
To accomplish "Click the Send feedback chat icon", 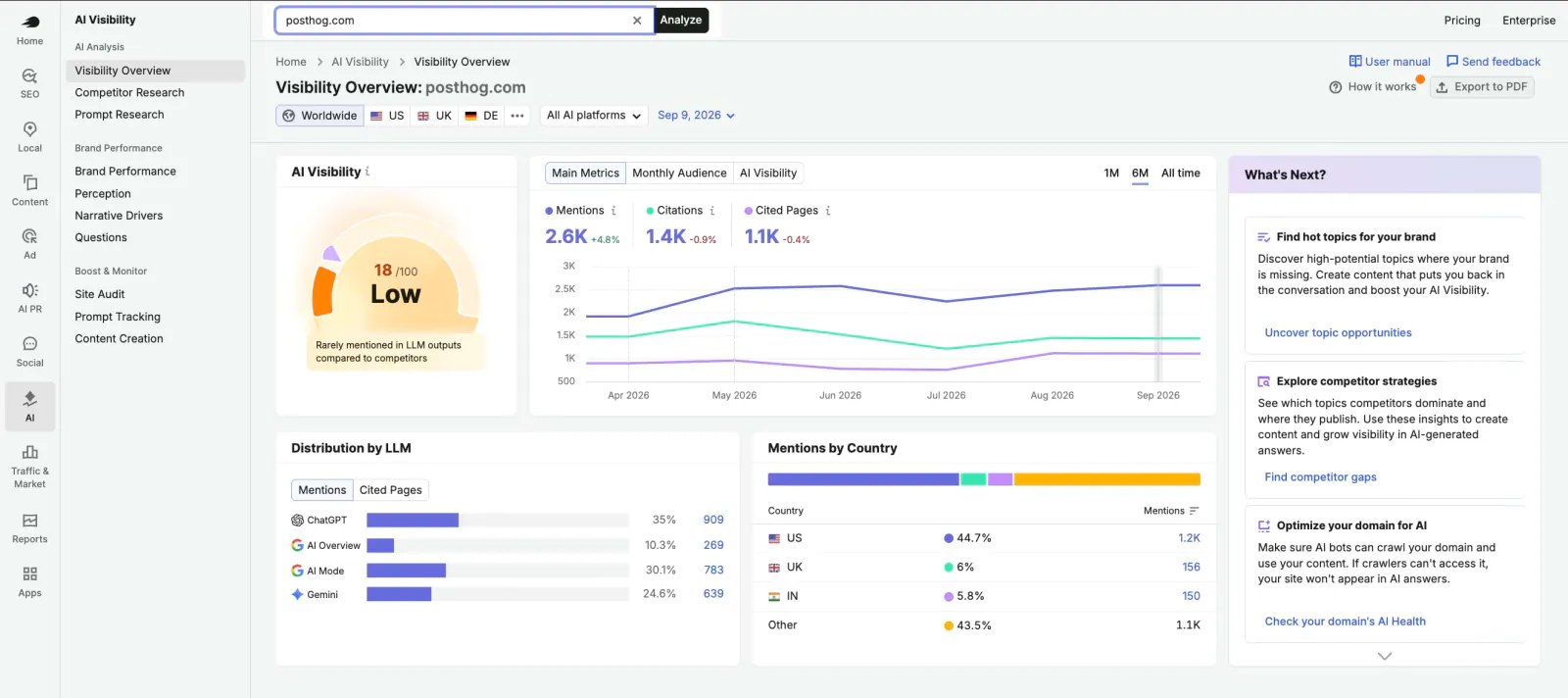I will [x=1452, y=61].
